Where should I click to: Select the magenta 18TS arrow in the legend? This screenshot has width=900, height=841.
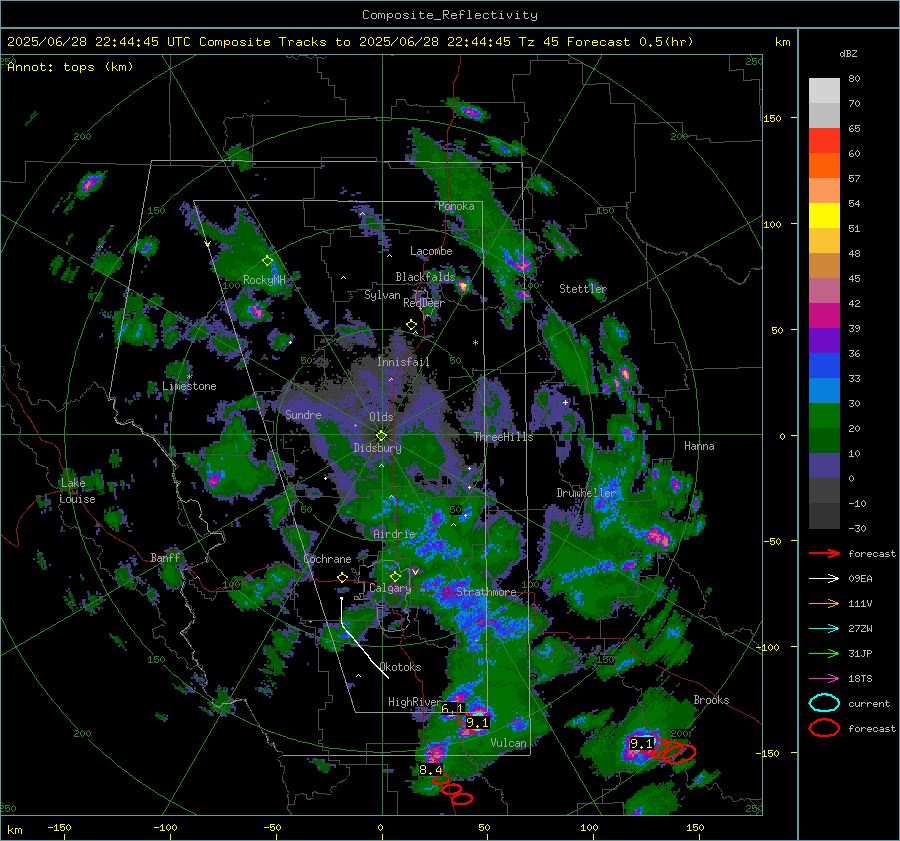click(x=824, y=679)
